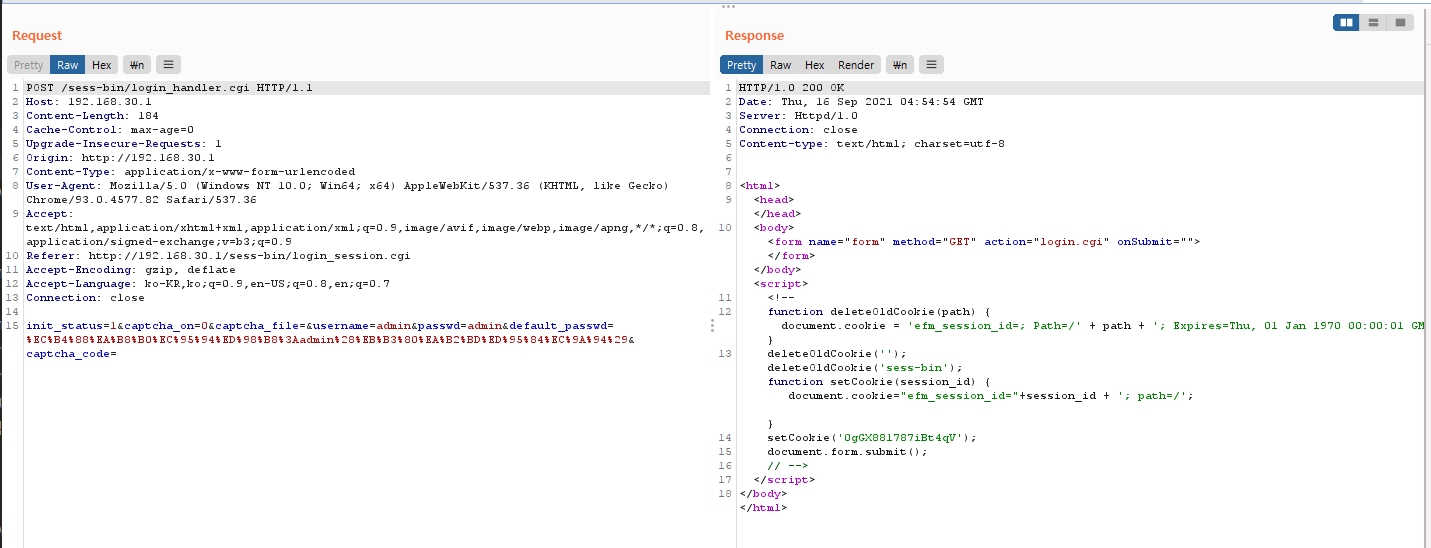The width and height of the screenshot is (1431, 548).
Task: Open Request message editor hamburger menu
Action: coord(168,65)
